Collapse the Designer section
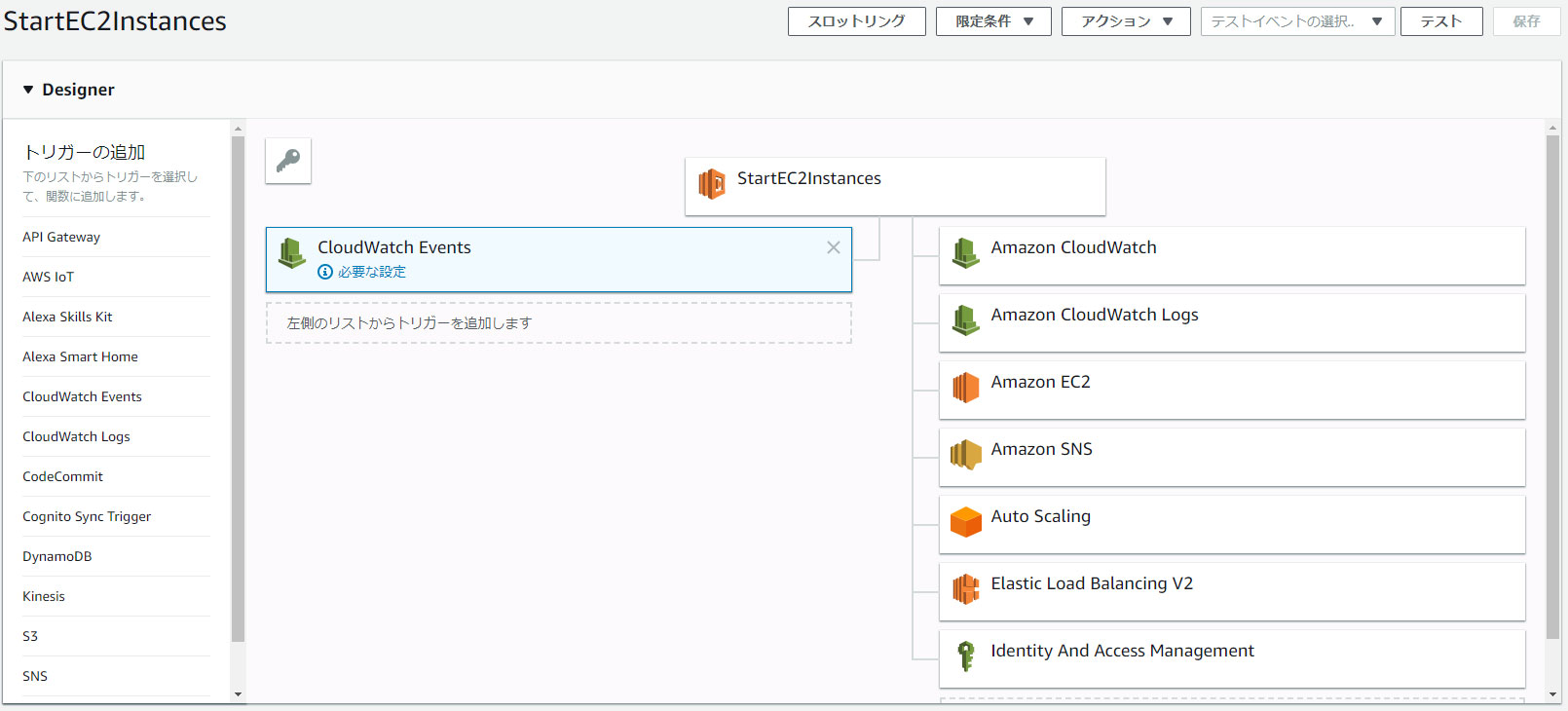This screenshot has height=711, width=1568. 28,90
